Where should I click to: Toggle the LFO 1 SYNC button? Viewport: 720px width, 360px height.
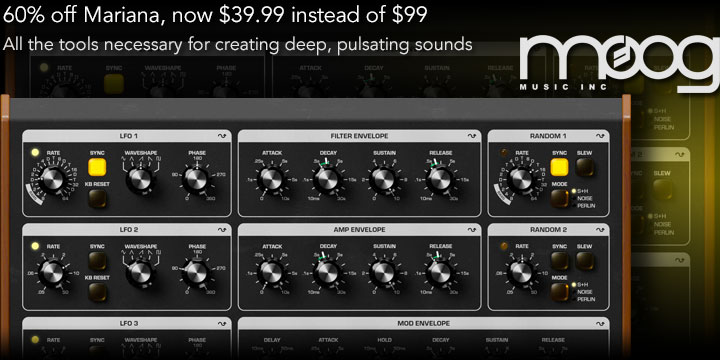97,167
